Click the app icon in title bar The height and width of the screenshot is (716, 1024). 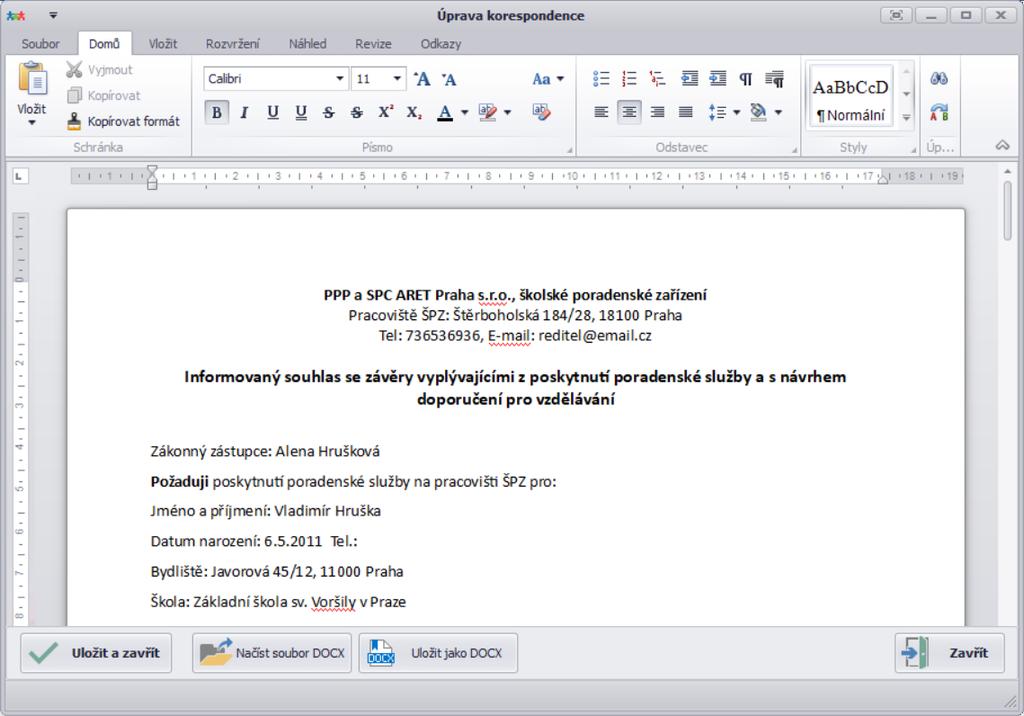coord(15,16)
